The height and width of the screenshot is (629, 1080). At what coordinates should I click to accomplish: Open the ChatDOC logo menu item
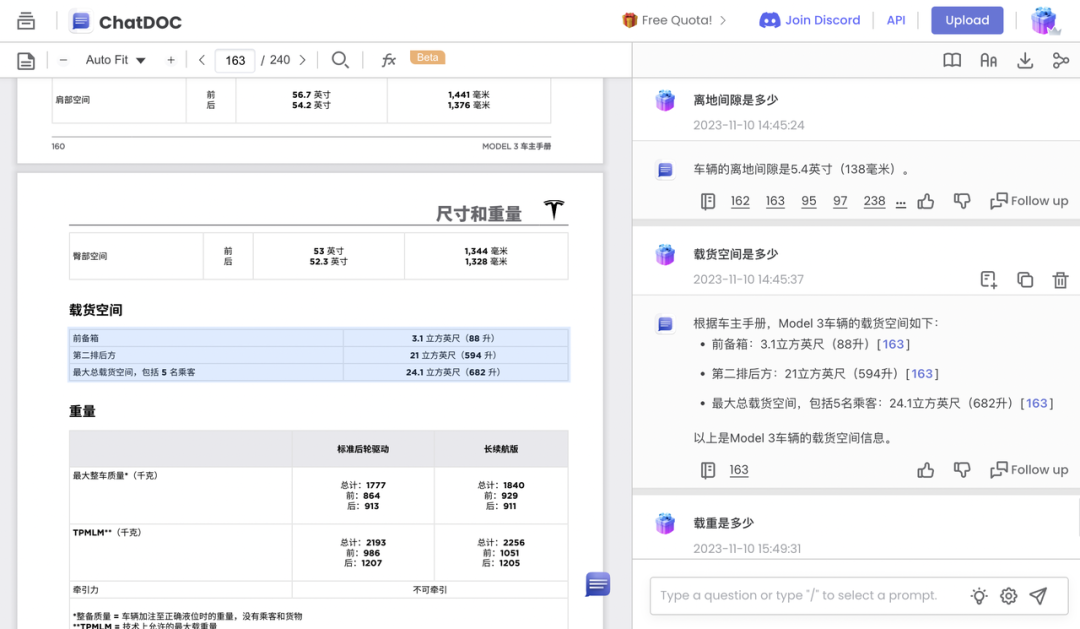(x=125, y=21)
